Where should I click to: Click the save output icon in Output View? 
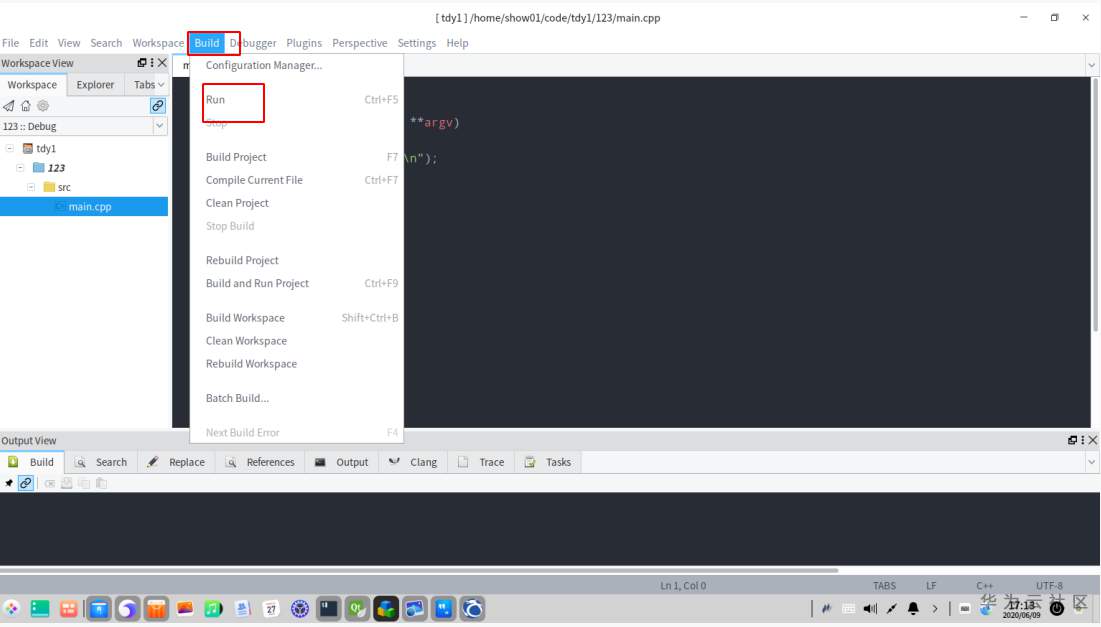(x=67, y=483)
